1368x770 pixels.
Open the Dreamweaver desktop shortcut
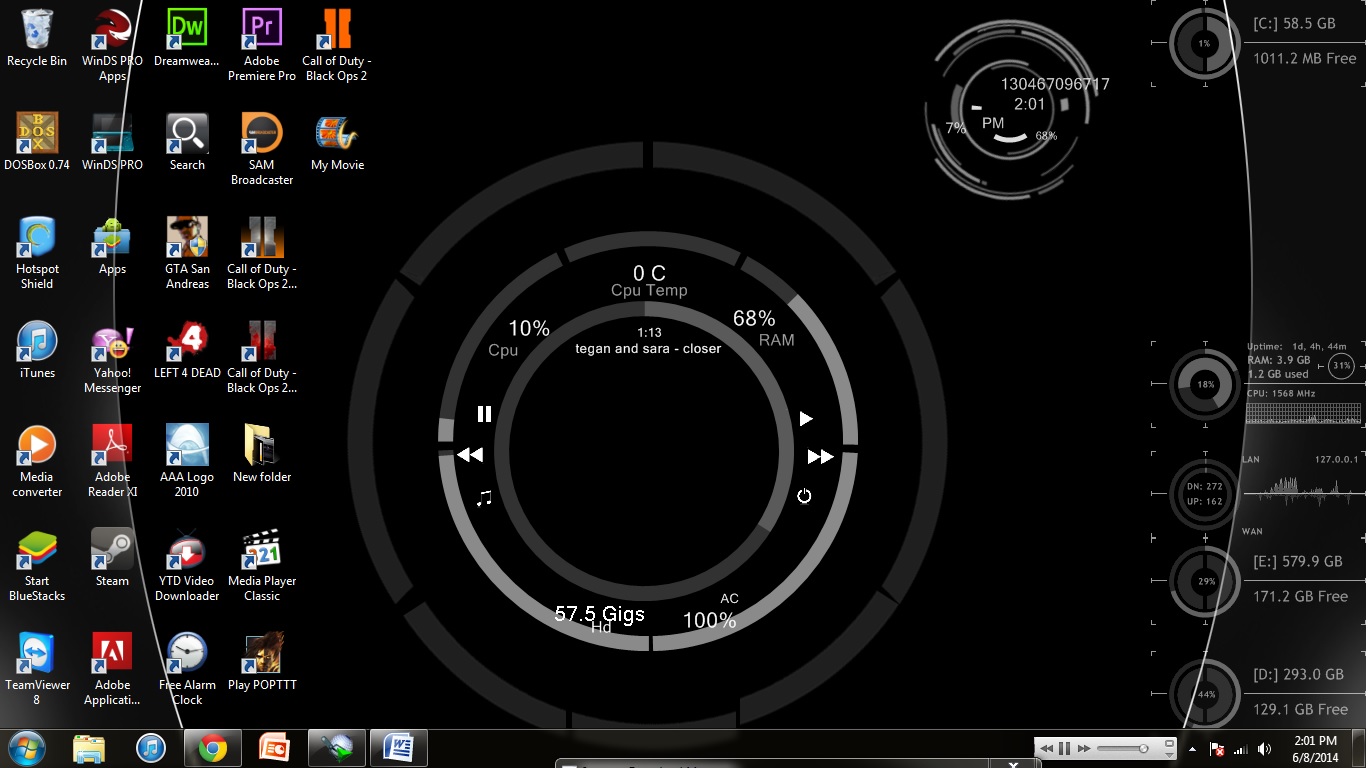click(x=187, y=39)
